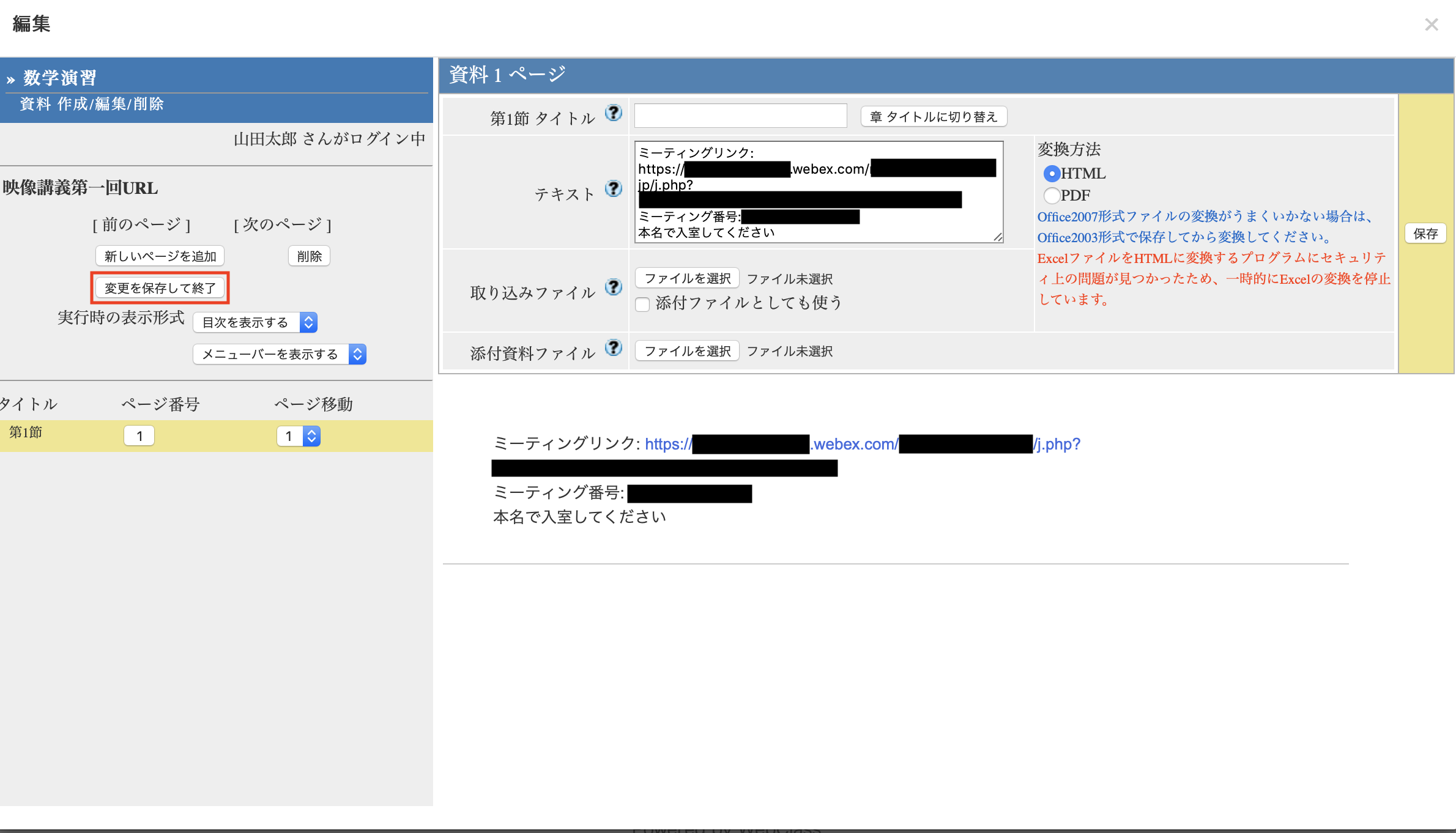The height and width of the screenshot is (833, 1456).
Task: Click 本名で入室してください preview text
Action: click(x=579, y=517)
